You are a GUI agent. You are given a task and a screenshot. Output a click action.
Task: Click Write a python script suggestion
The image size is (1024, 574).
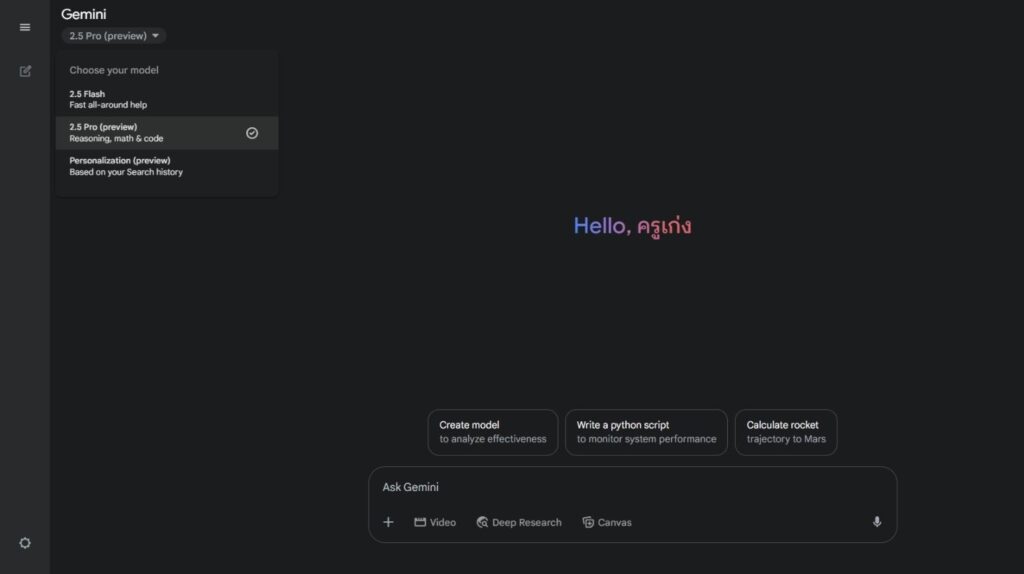coord(646,432)
